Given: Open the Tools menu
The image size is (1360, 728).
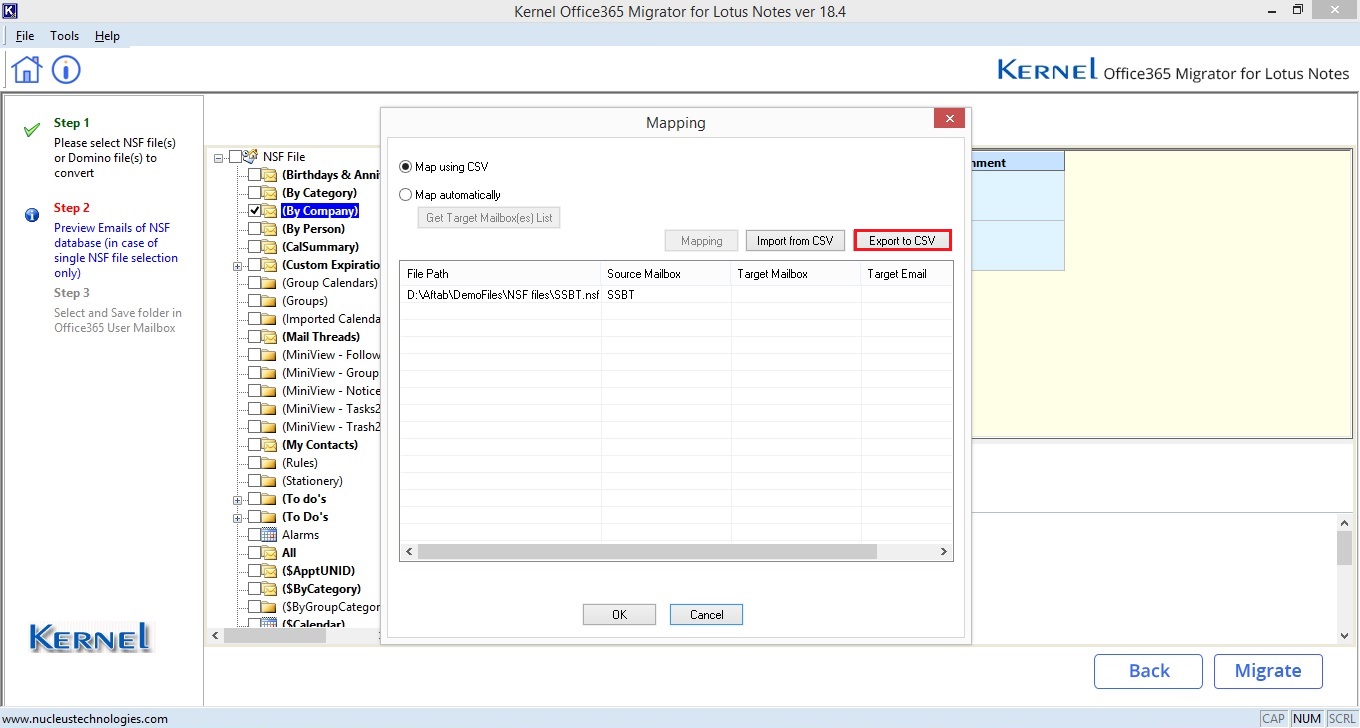Looking at the screenshot, I should tap(64, 36).
